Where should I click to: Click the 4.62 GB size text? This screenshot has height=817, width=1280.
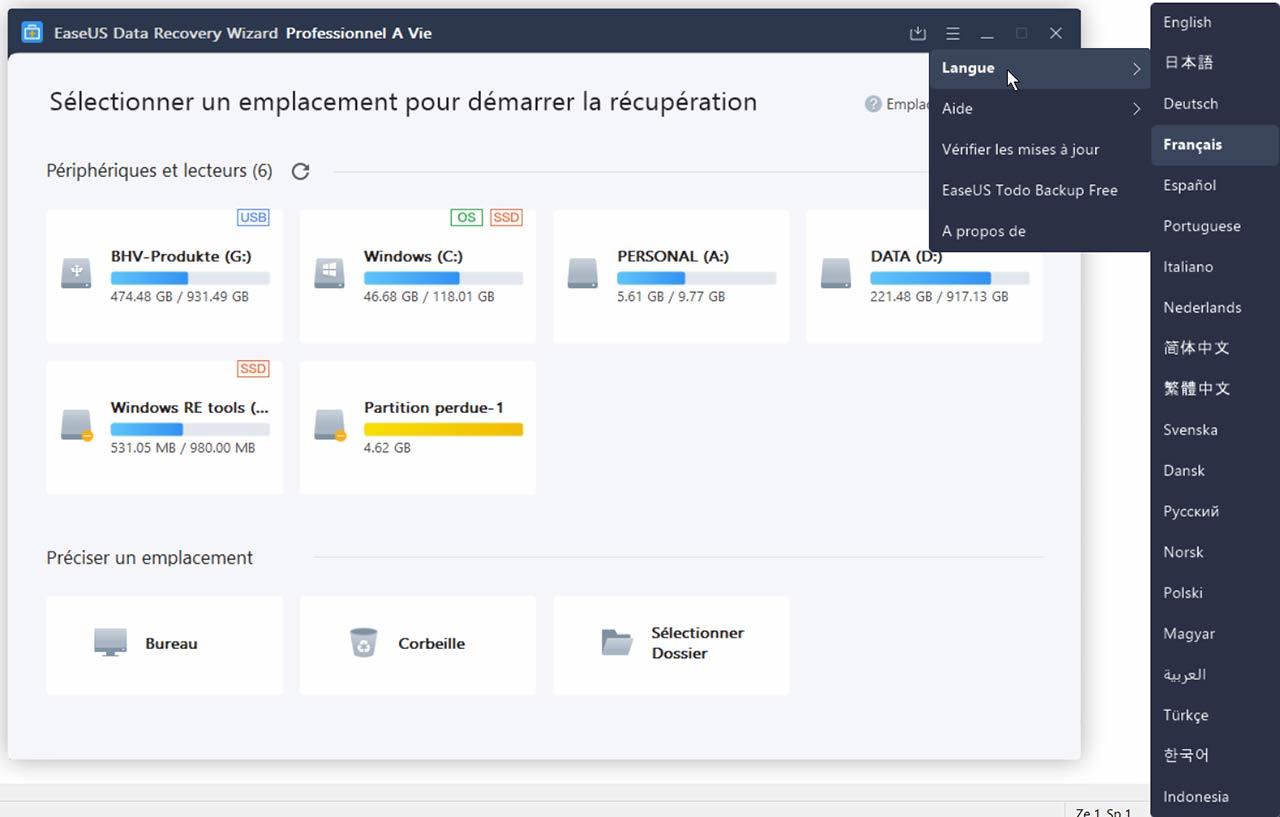(387, 448)
